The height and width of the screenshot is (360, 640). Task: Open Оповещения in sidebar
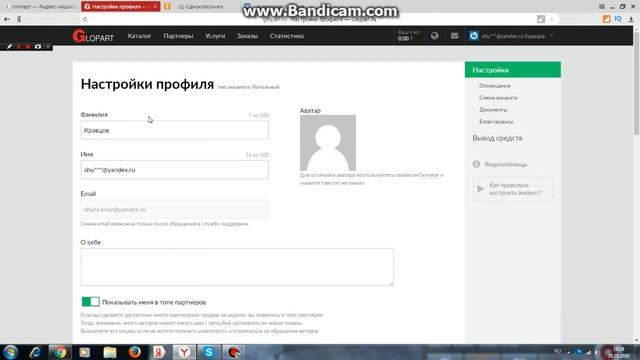(x=495, y=86)
